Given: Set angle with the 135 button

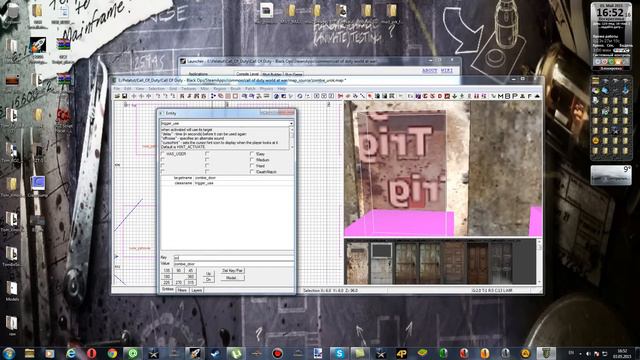Looking at the screenshot, I should pyautogui.click(x=167, y=271).
